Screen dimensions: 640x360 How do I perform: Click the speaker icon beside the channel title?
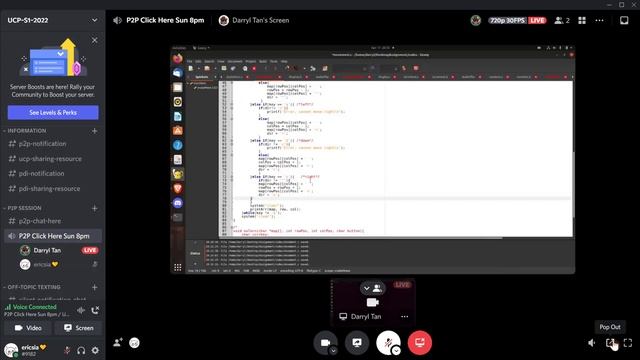pyautogui.click(x=118, y=20)
